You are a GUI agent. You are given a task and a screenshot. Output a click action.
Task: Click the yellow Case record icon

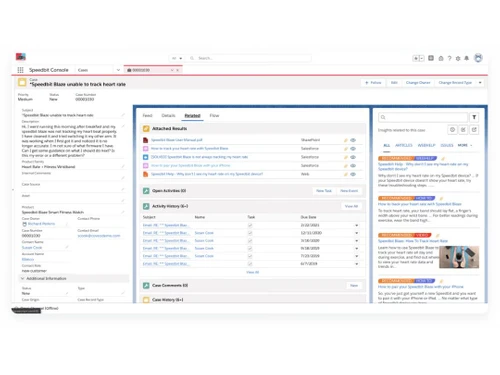click(22, 82)
